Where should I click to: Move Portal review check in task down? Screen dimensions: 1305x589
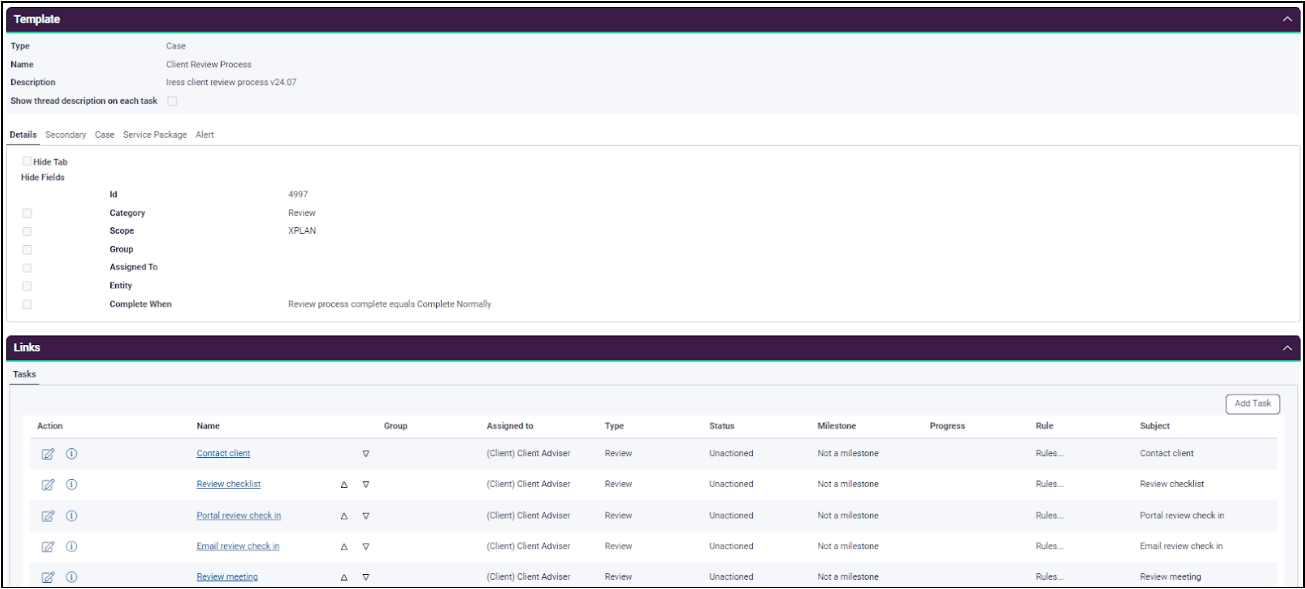[x=366, y=516]
